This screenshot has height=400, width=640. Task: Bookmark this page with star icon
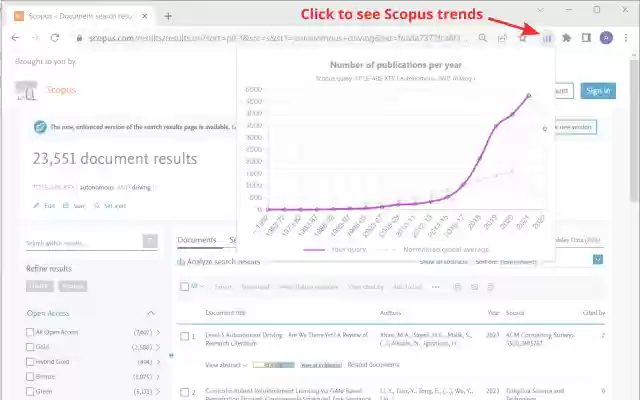522,38
